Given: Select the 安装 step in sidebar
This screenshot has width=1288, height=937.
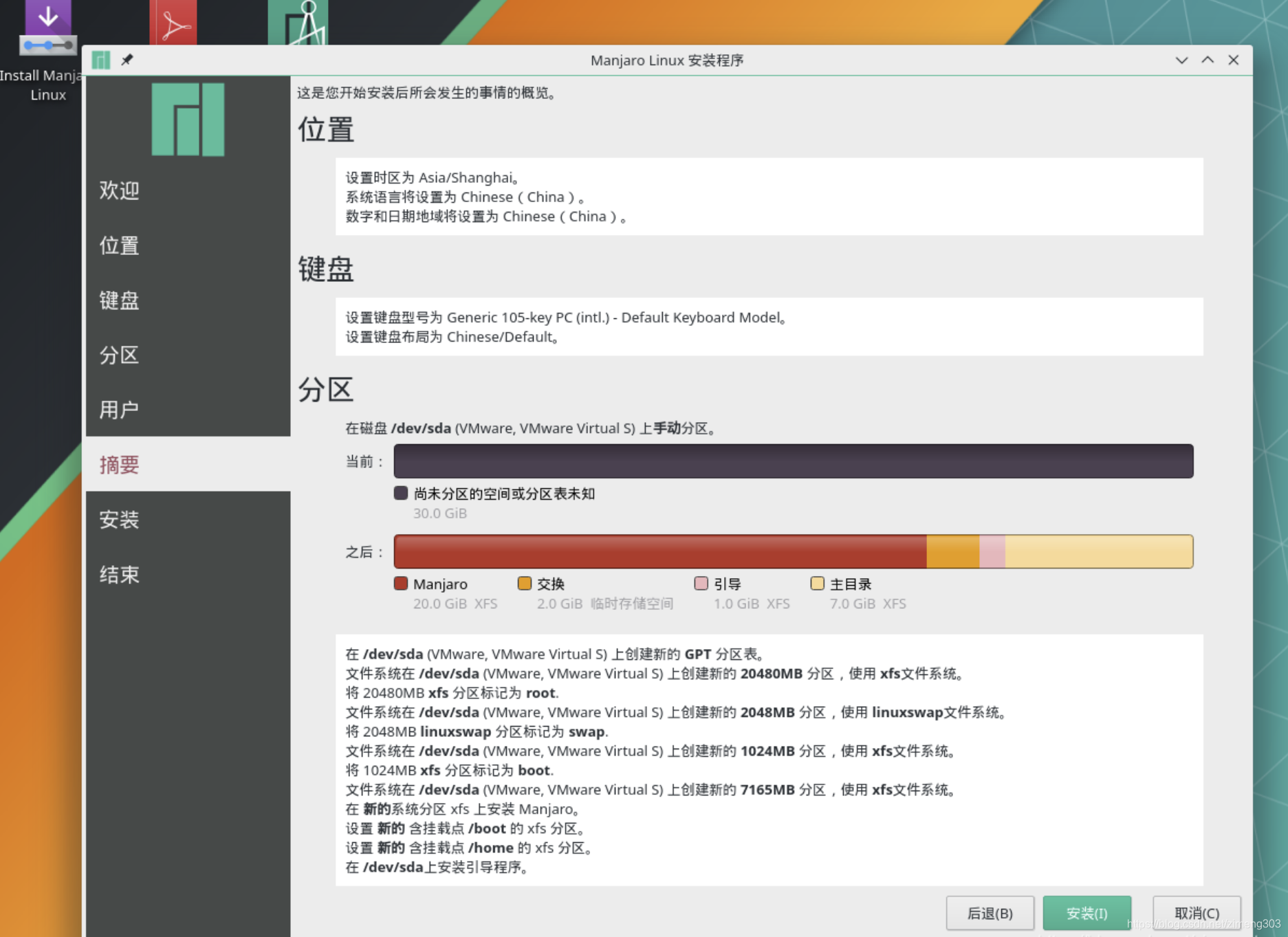Looking at the screenshot, I should tap(188, 520).
